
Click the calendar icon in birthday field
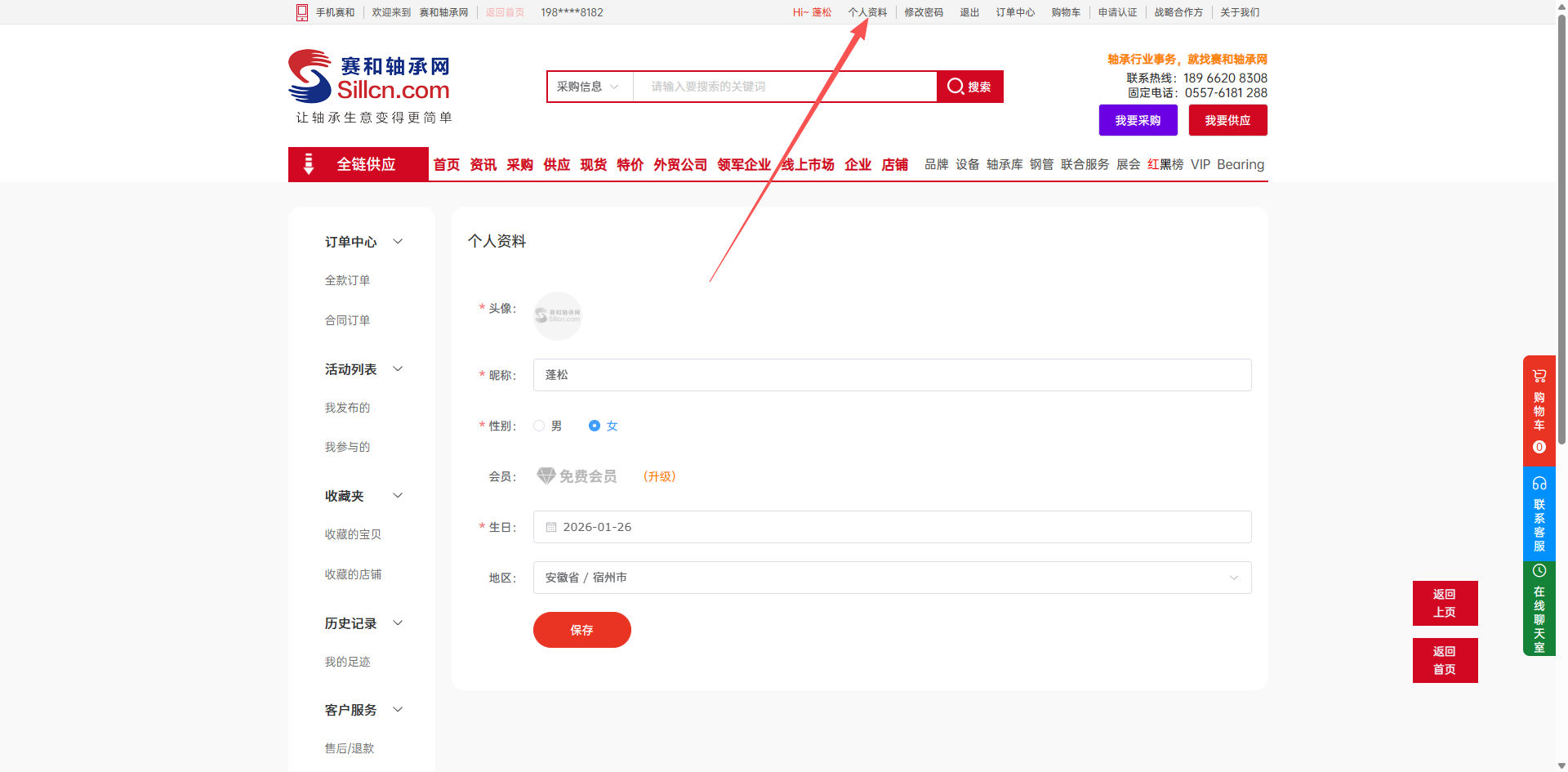click(x=551, y=527)
